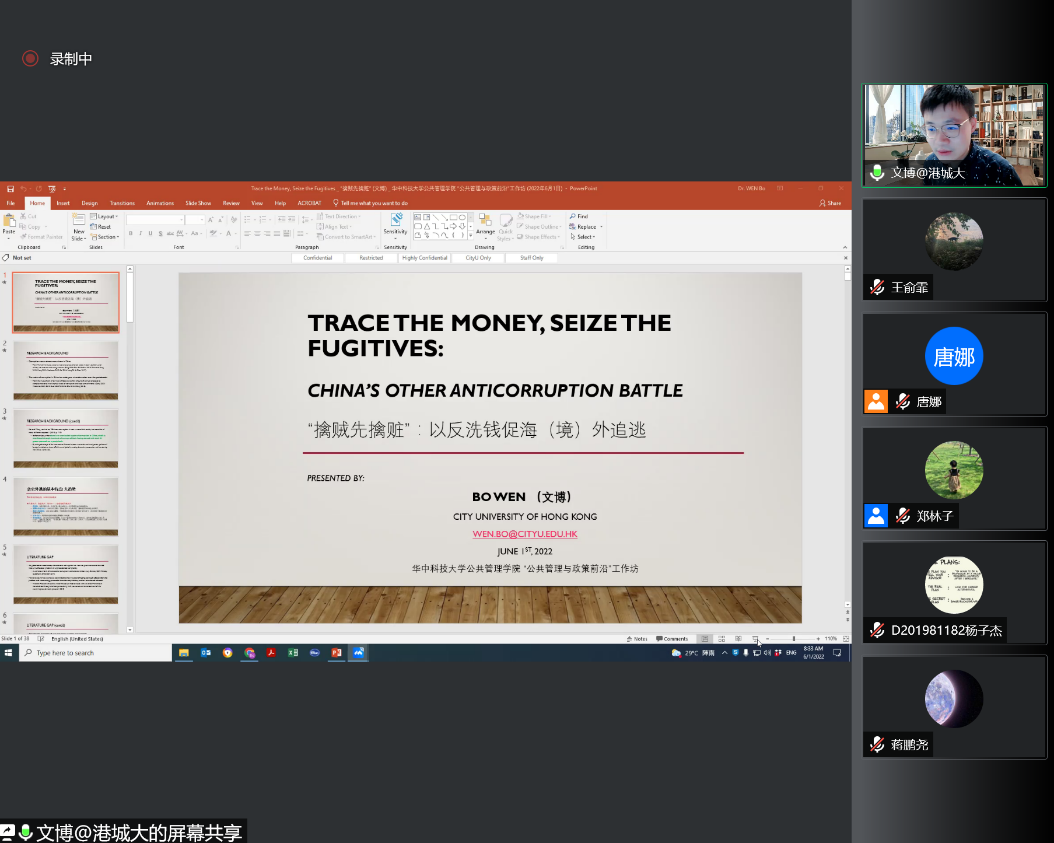1054x843 pixels.
Task: Click Find in the Editing group
Action: point(580,216)
